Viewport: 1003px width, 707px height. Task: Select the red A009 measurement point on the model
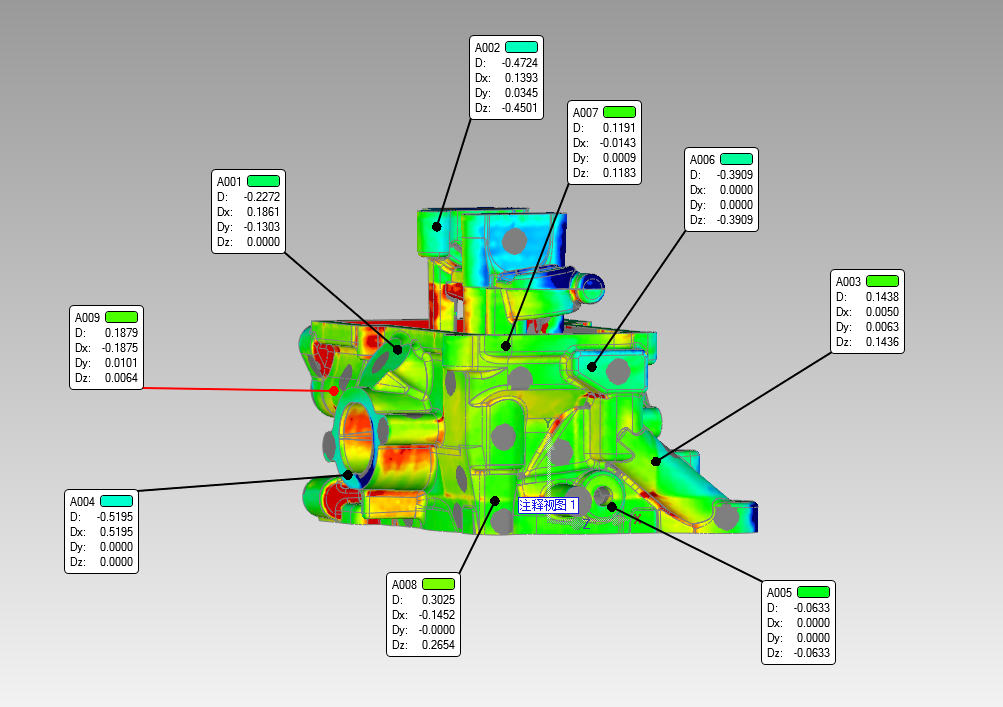pyautogui.click(x=334, y=390)
